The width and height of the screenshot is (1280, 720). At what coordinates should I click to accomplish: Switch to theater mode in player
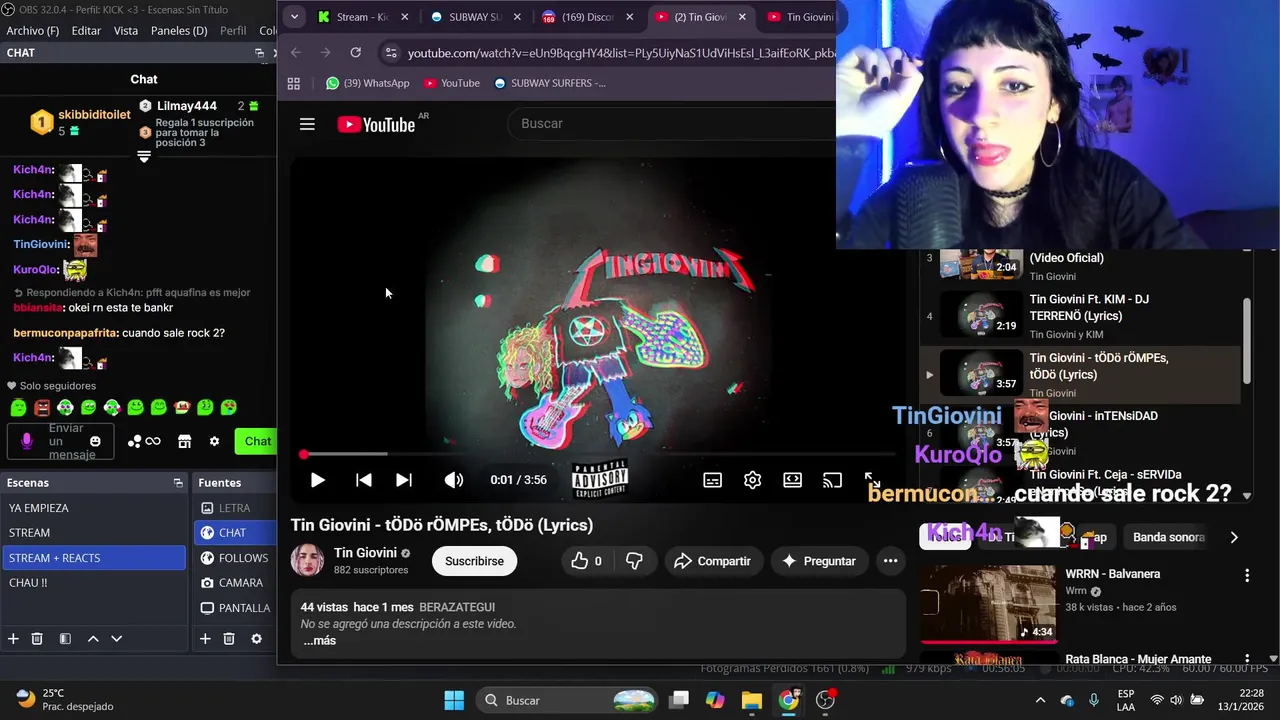793,480
